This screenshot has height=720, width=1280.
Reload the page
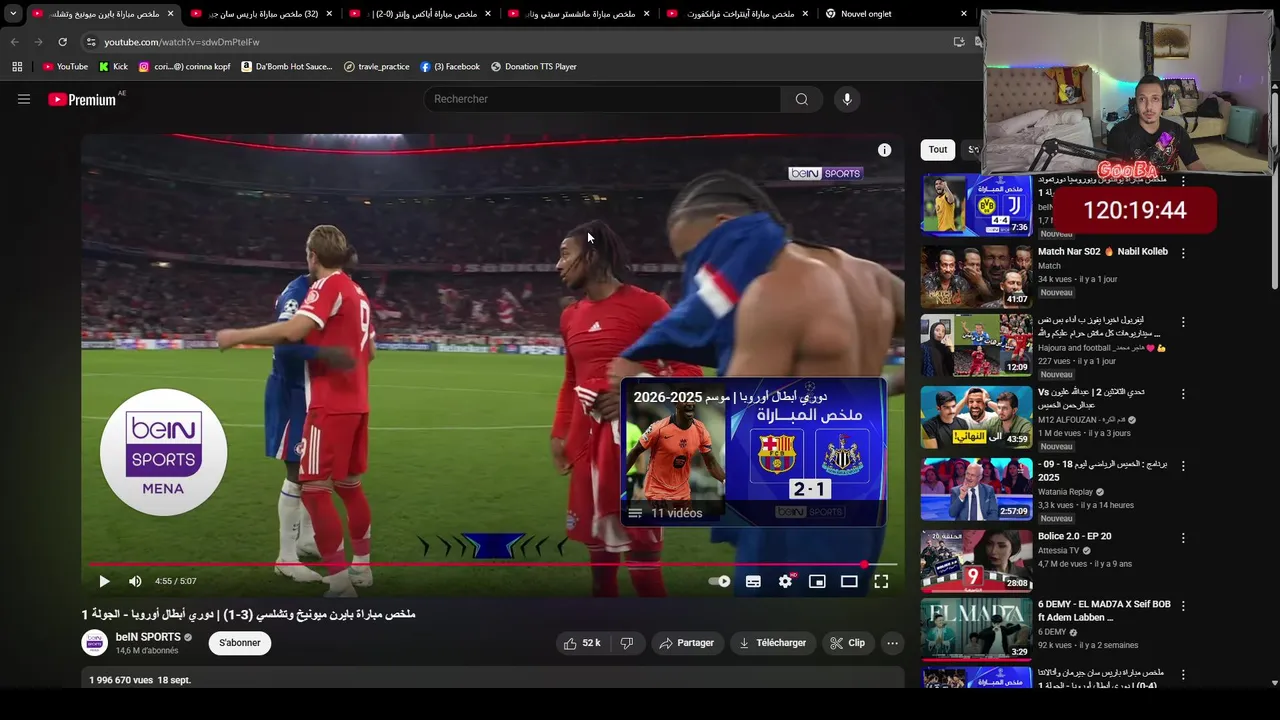62,42
